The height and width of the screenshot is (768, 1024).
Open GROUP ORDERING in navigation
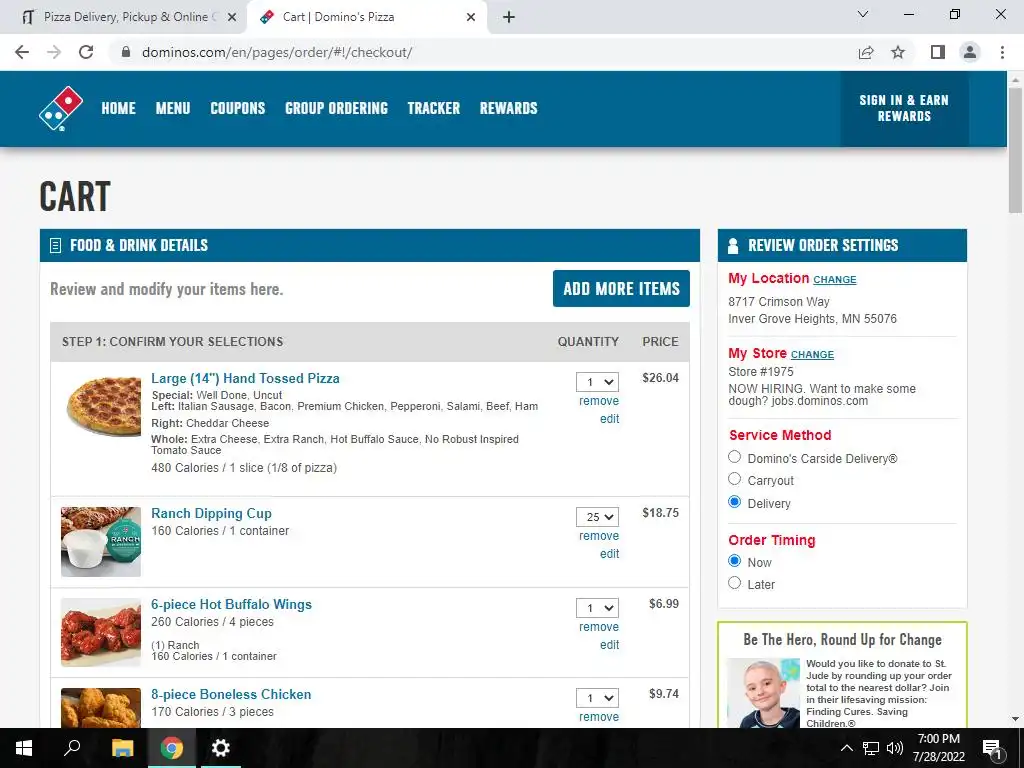tap(336, 108)
